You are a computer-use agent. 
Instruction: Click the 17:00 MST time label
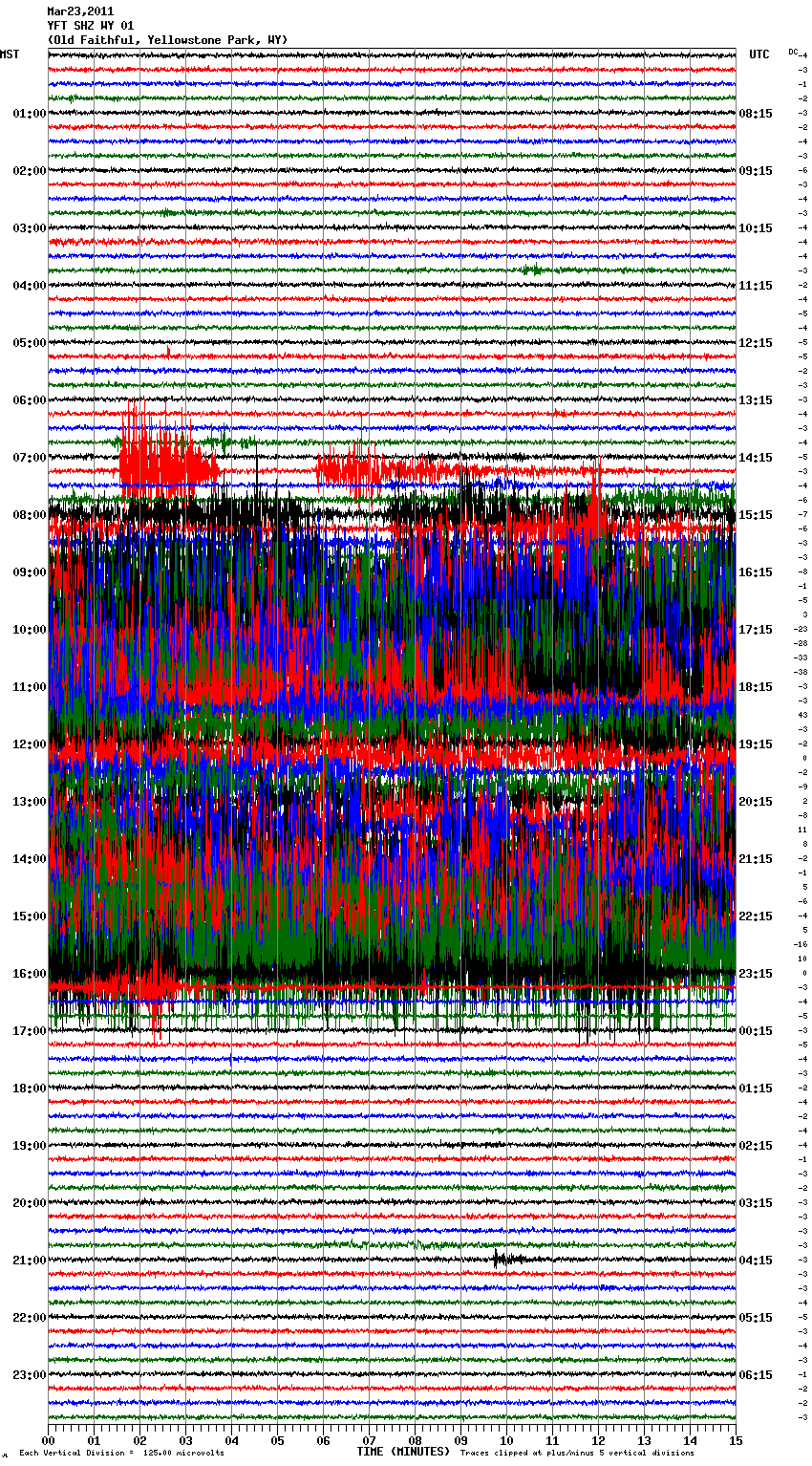[x=30, y=1031]
